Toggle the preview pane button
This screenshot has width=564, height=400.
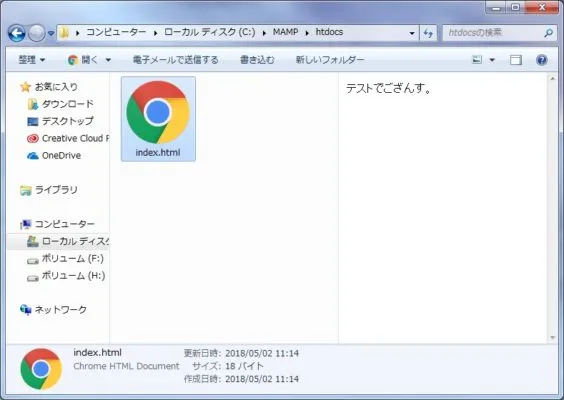[516, 60]
